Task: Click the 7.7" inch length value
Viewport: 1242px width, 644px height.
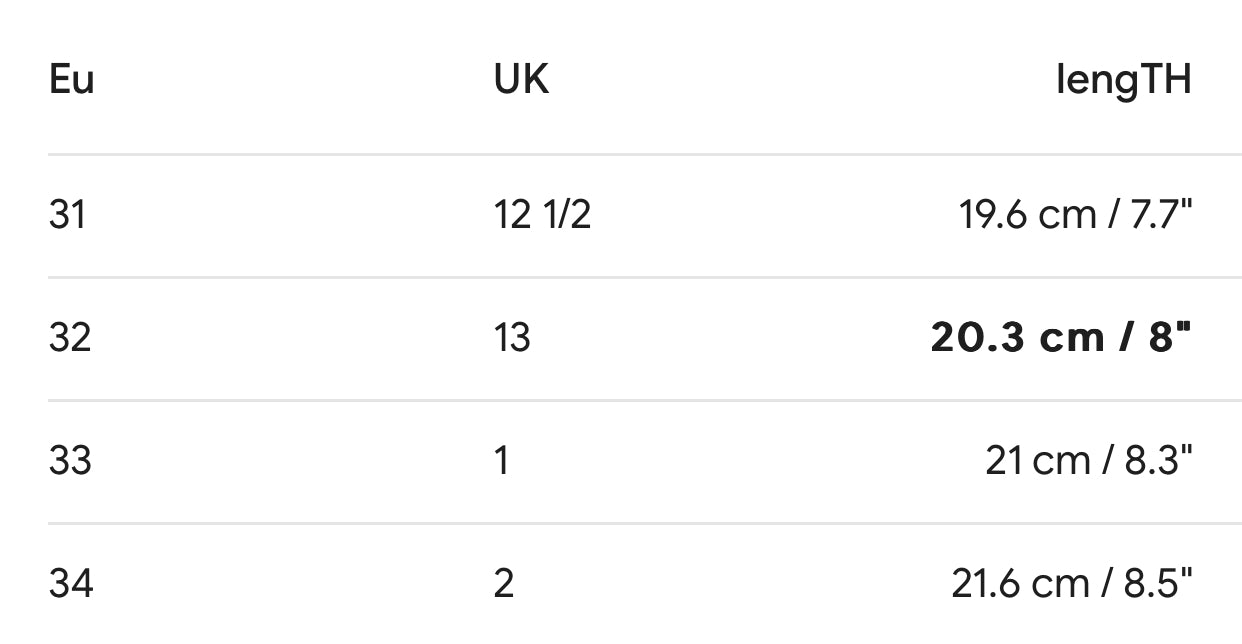Action: (x=1159, y=215)
